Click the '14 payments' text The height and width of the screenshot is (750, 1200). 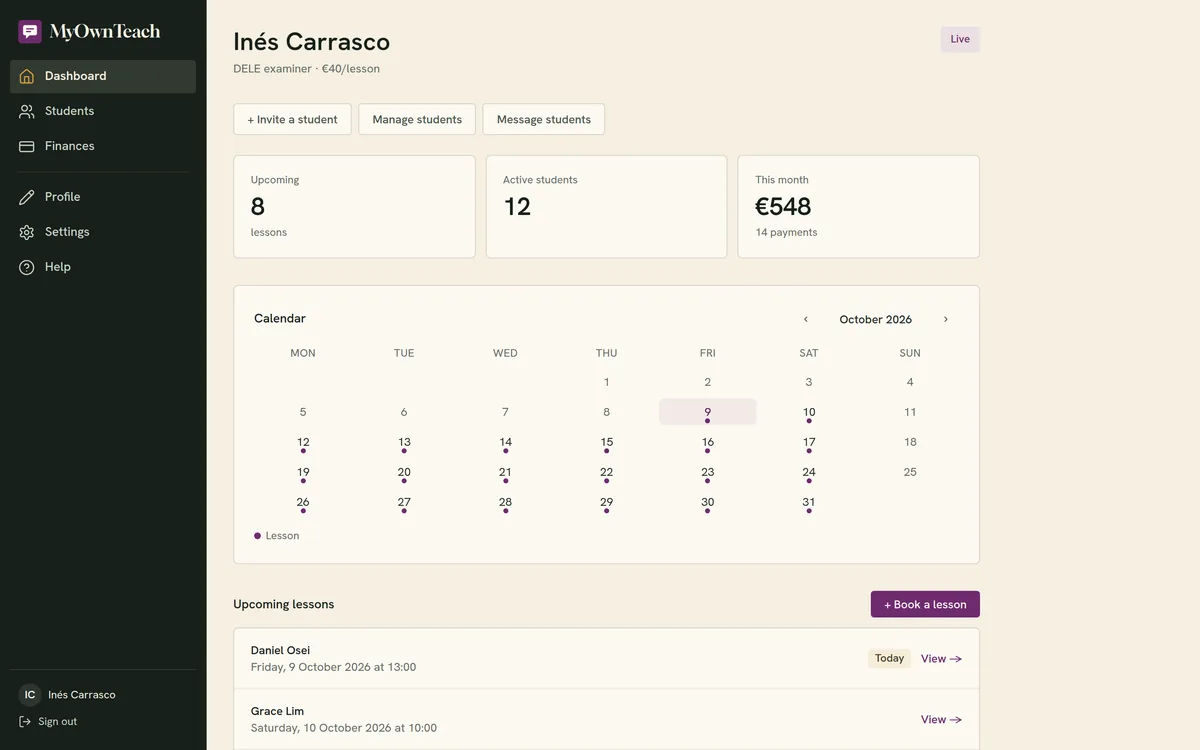786,232
